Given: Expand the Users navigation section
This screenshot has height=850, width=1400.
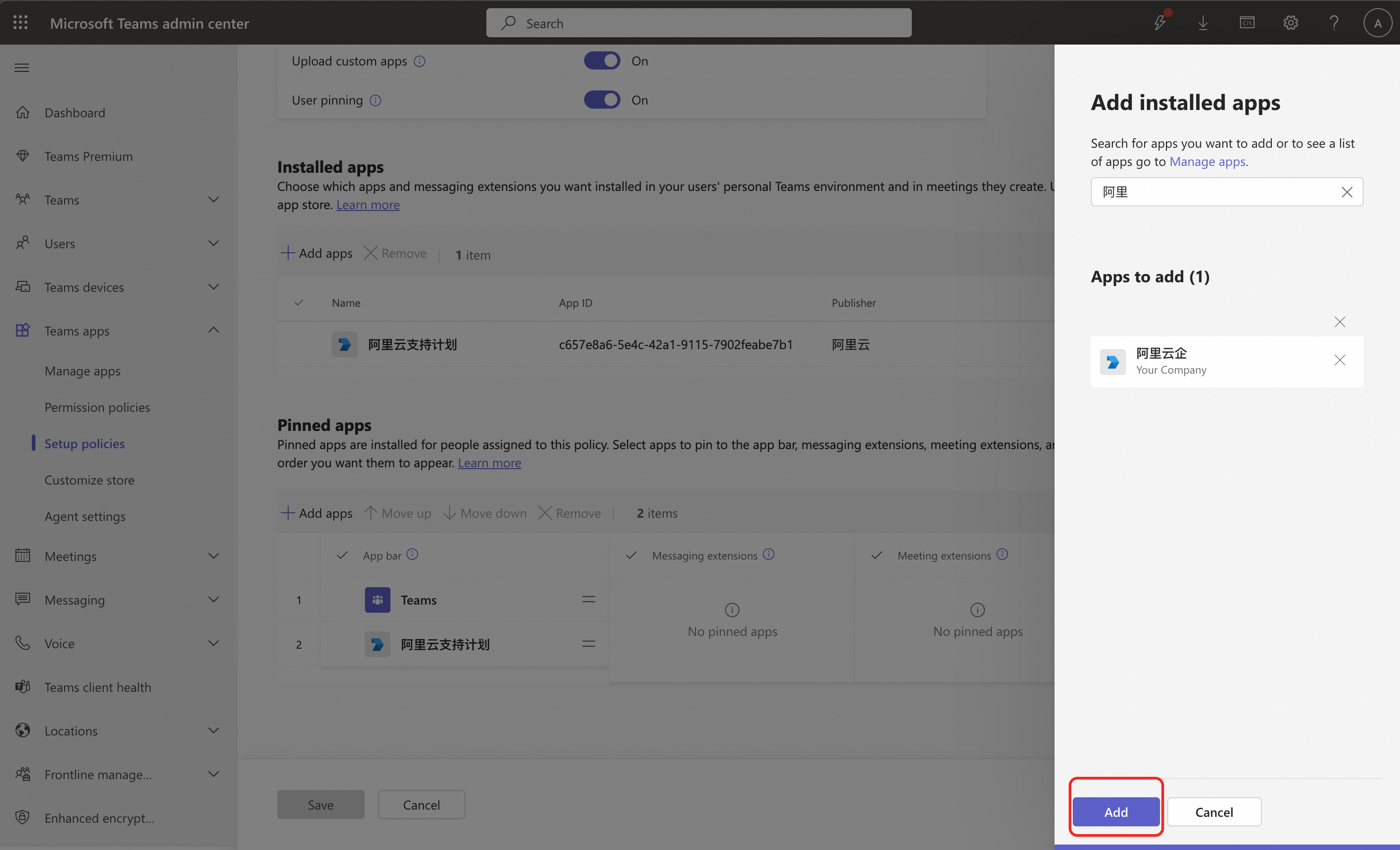Looking at the screenshot, I should point(213,244).
